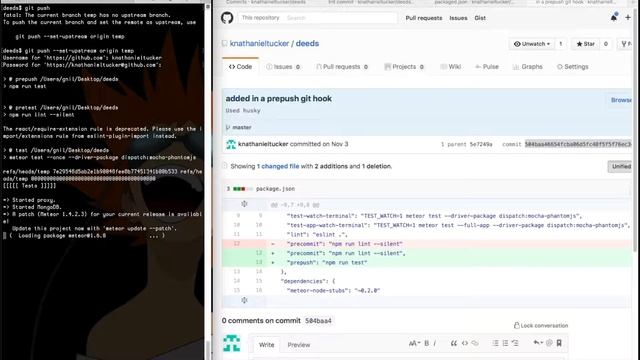Viewport: 640px width, 360px height.
Task: Open Pull requests in top navigation
Action: pos(424,18)
